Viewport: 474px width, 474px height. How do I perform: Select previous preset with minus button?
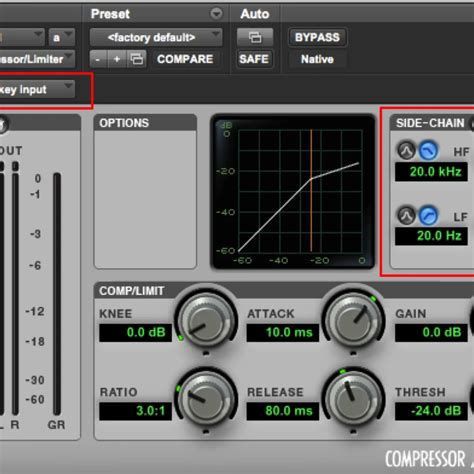98,59
